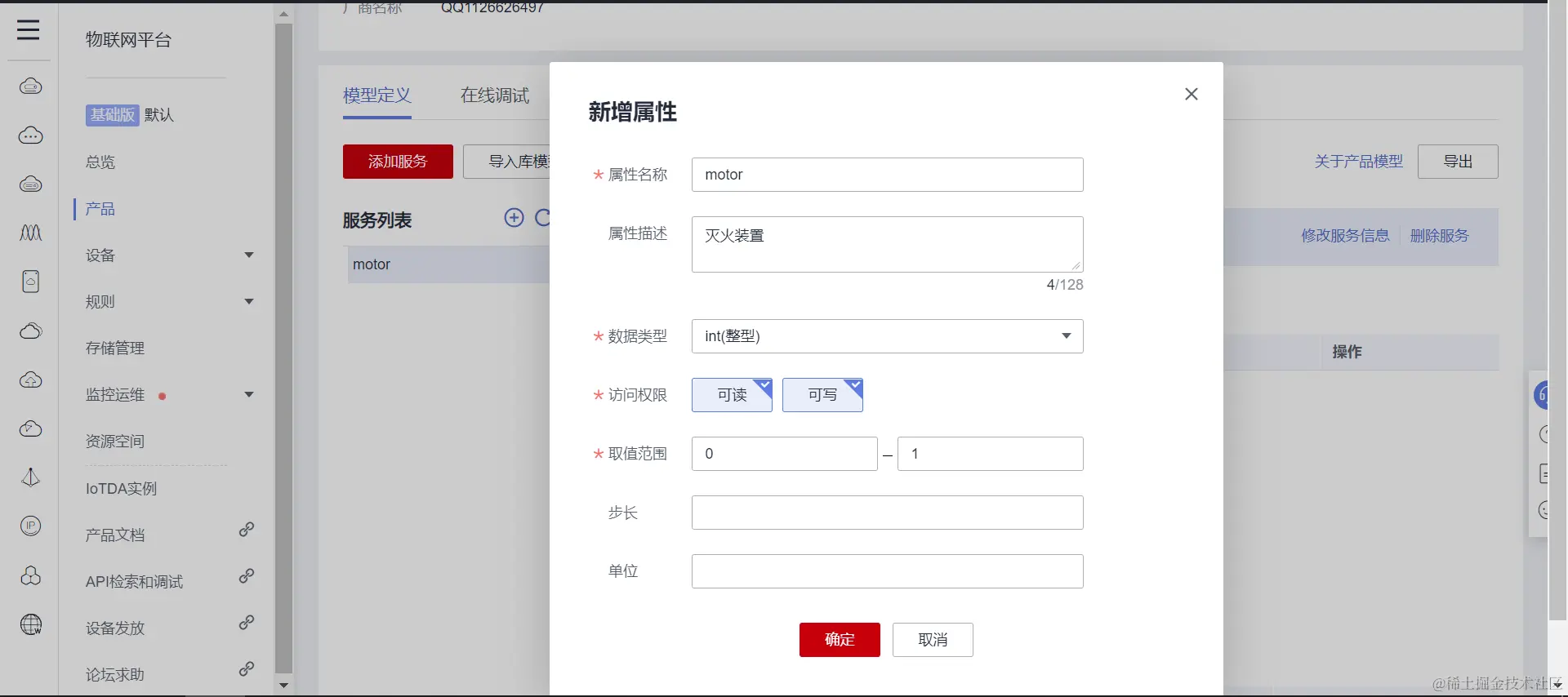Close the 新增属性 dialog
The width and height of the screenshot is (1568, 697).
pyautogui.click(x=1192, y=94)
